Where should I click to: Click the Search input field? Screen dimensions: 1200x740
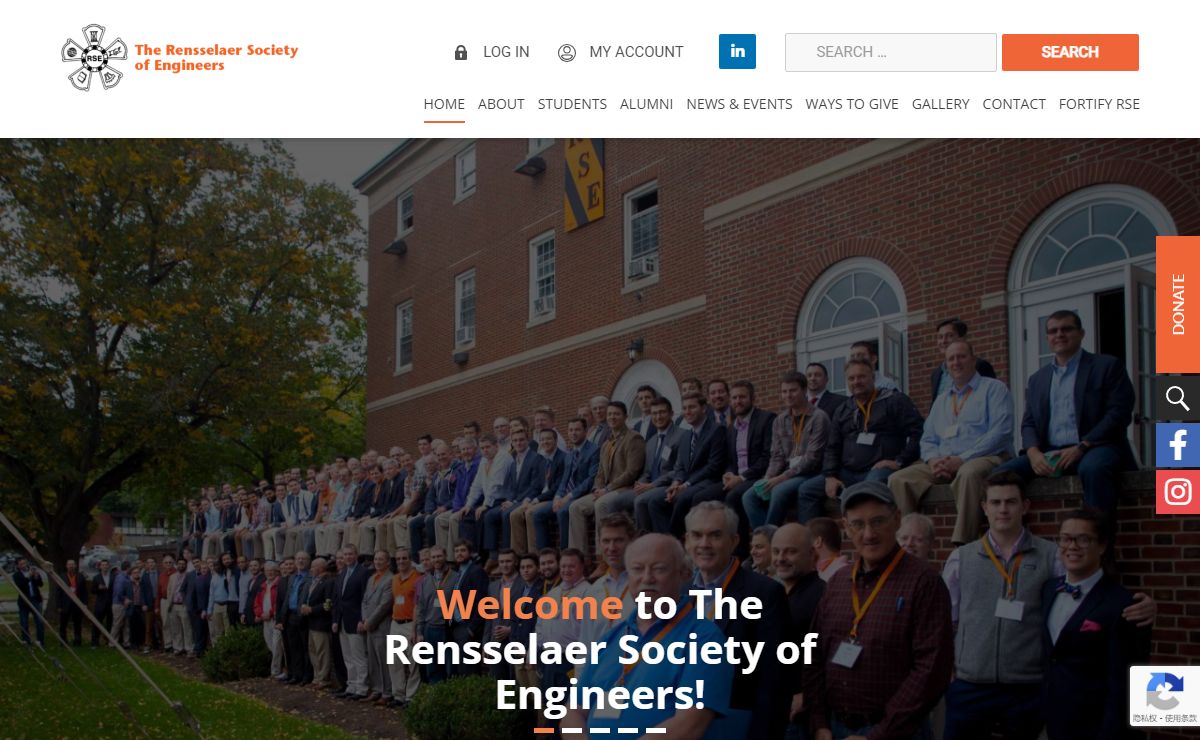click(x=891, y=52)
